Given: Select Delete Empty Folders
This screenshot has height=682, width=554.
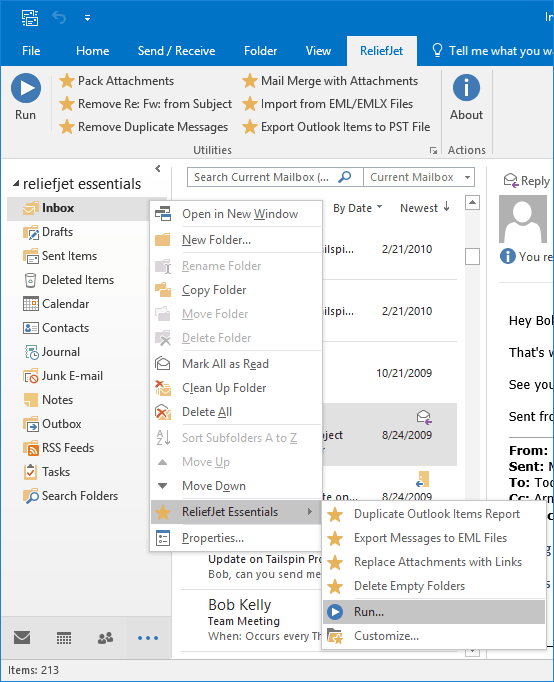Looking at the screenshot, I should [x=434, y=586].
